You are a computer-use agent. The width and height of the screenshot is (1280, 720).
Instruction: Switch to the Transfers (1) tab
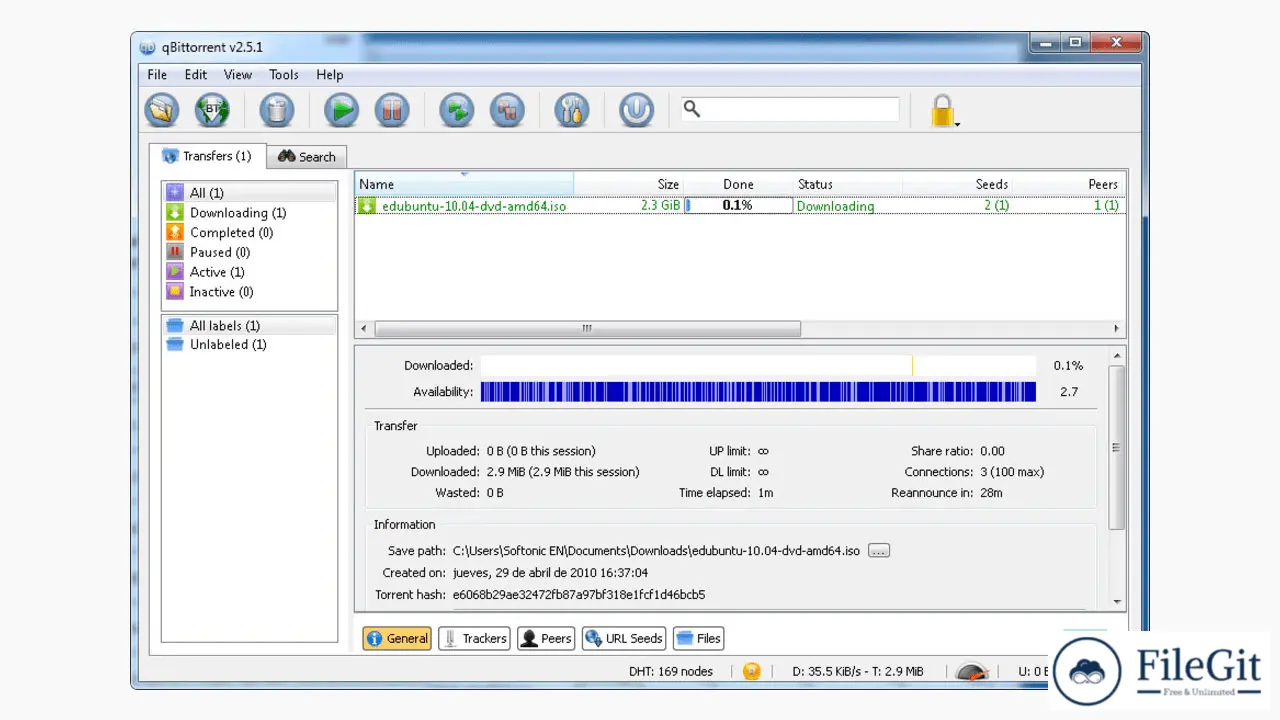[x=208, y=156]
